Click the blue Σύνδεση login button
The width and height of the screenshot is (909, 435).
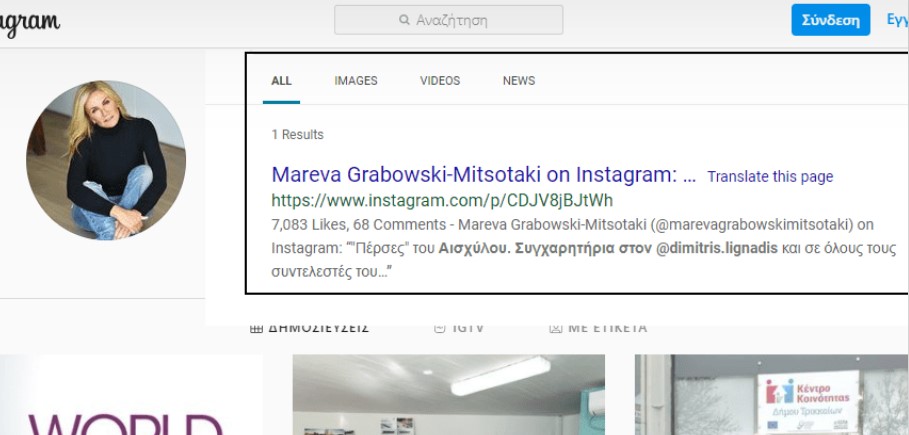[x=830, y=20]
